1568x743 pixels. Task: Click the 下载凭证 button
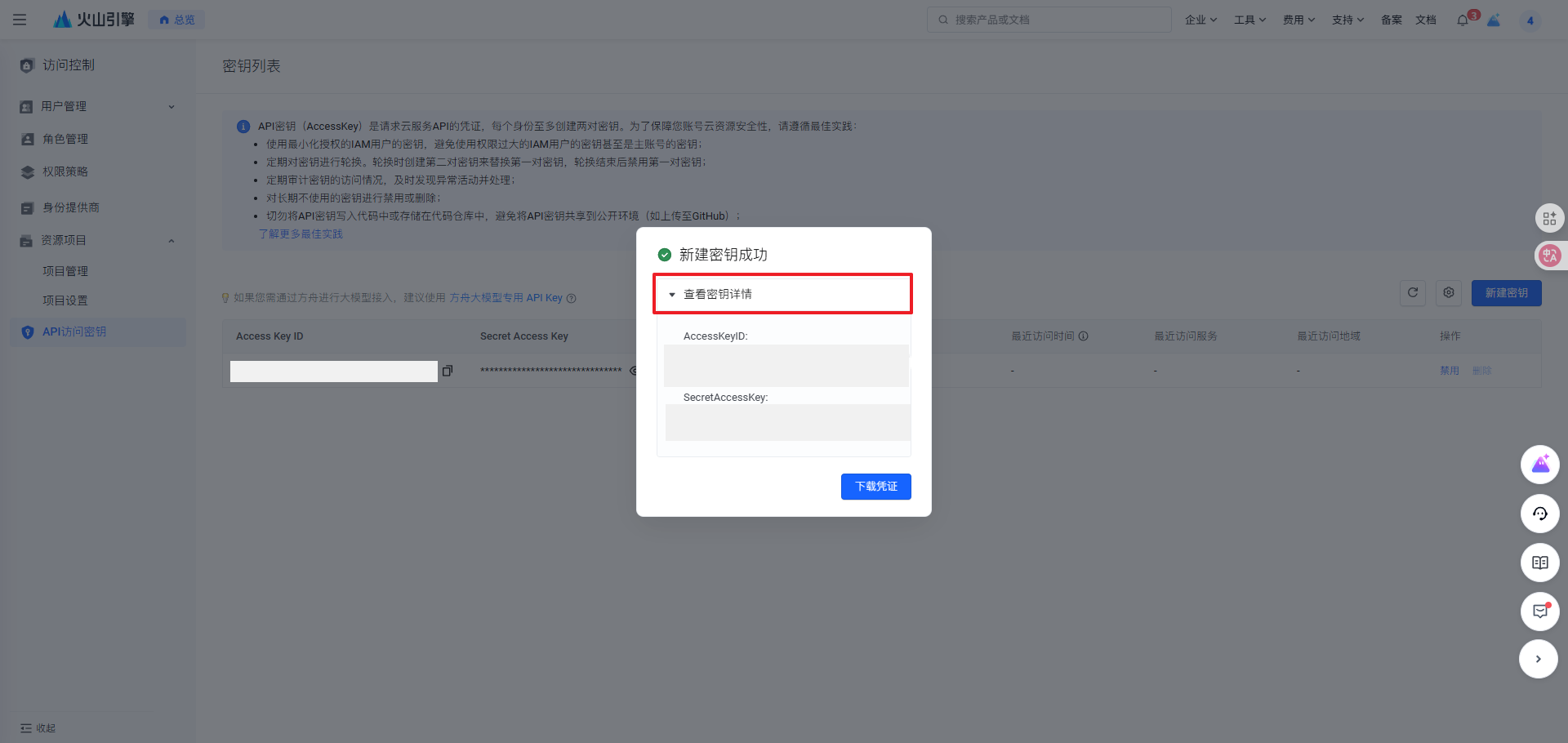click(x=875, y=487)
